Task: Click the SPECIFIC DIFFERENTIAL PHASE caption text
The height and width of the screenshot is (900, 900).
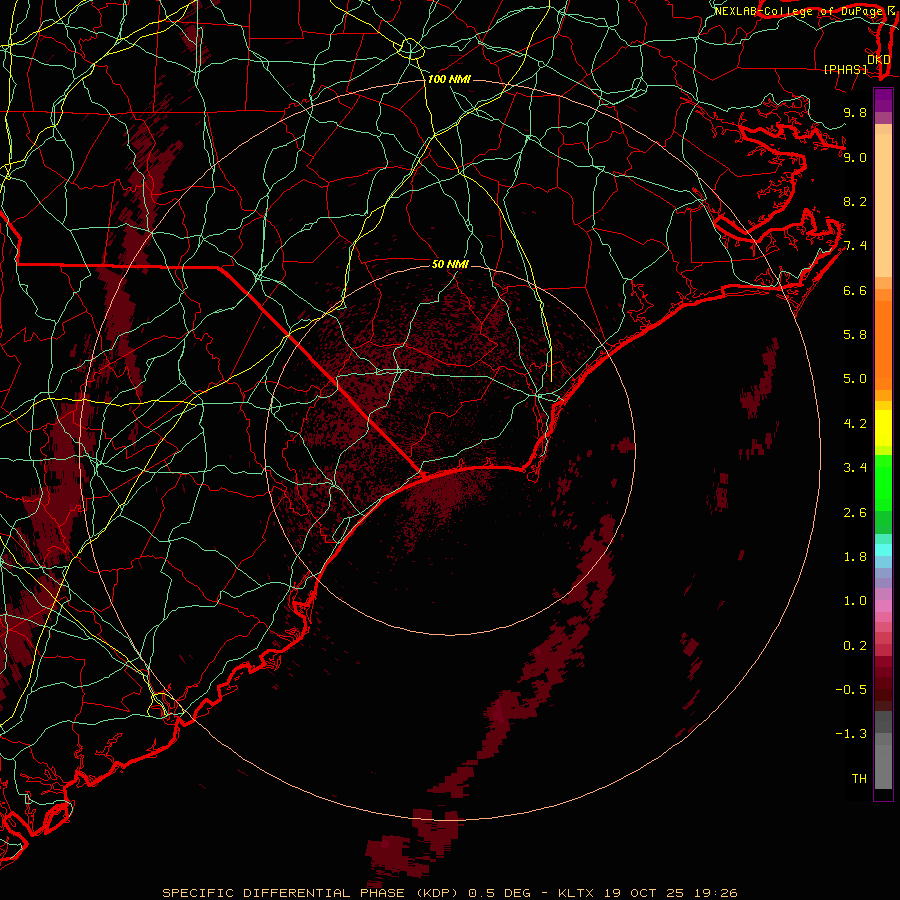Action: [285, 893]
